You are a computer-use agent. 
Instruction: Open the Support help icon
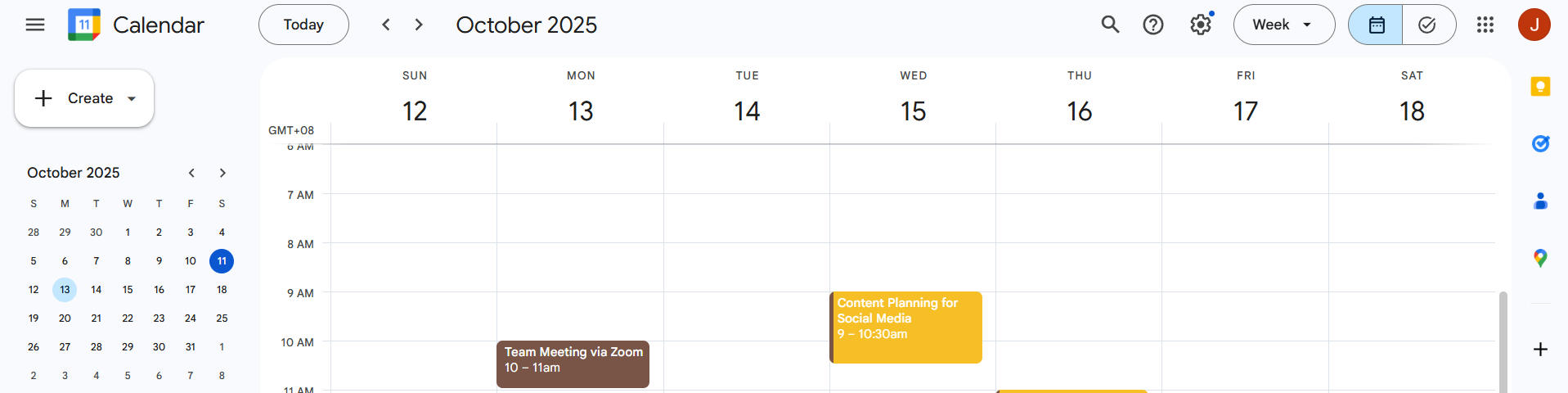pyautogui.click(x=1153, y=25)
